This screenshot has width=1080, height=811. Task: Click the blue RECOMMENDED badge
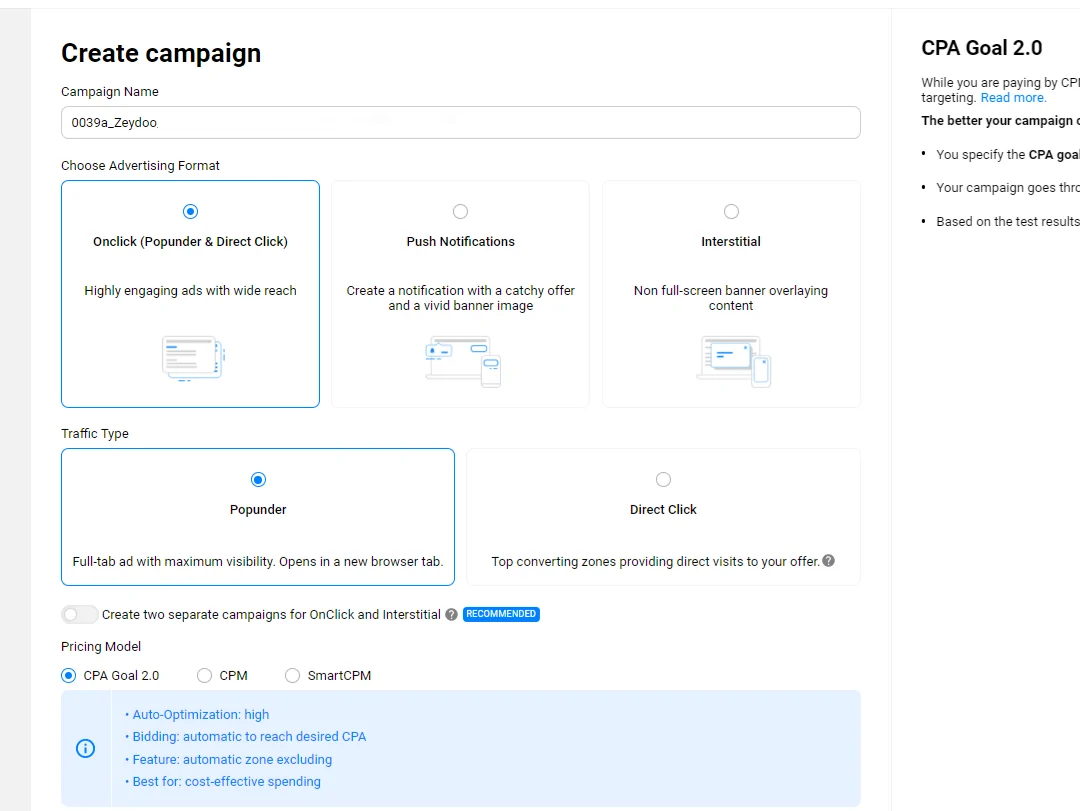pos(501,614)
